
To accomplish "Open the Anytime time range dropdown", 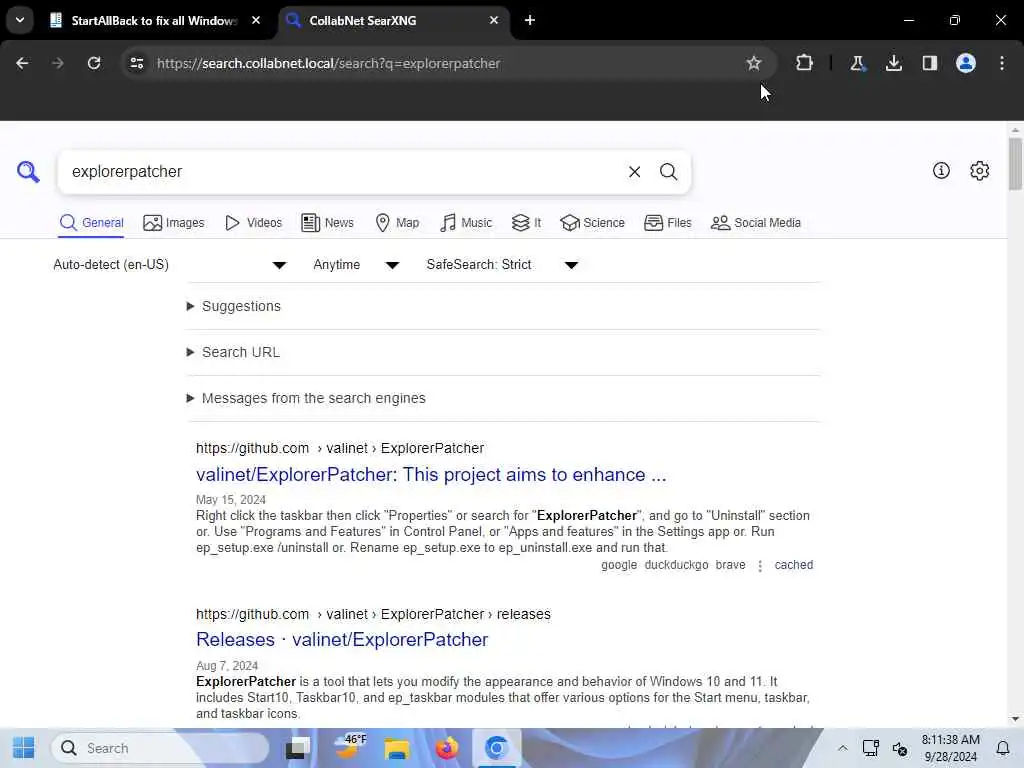I will coord(356,264).
